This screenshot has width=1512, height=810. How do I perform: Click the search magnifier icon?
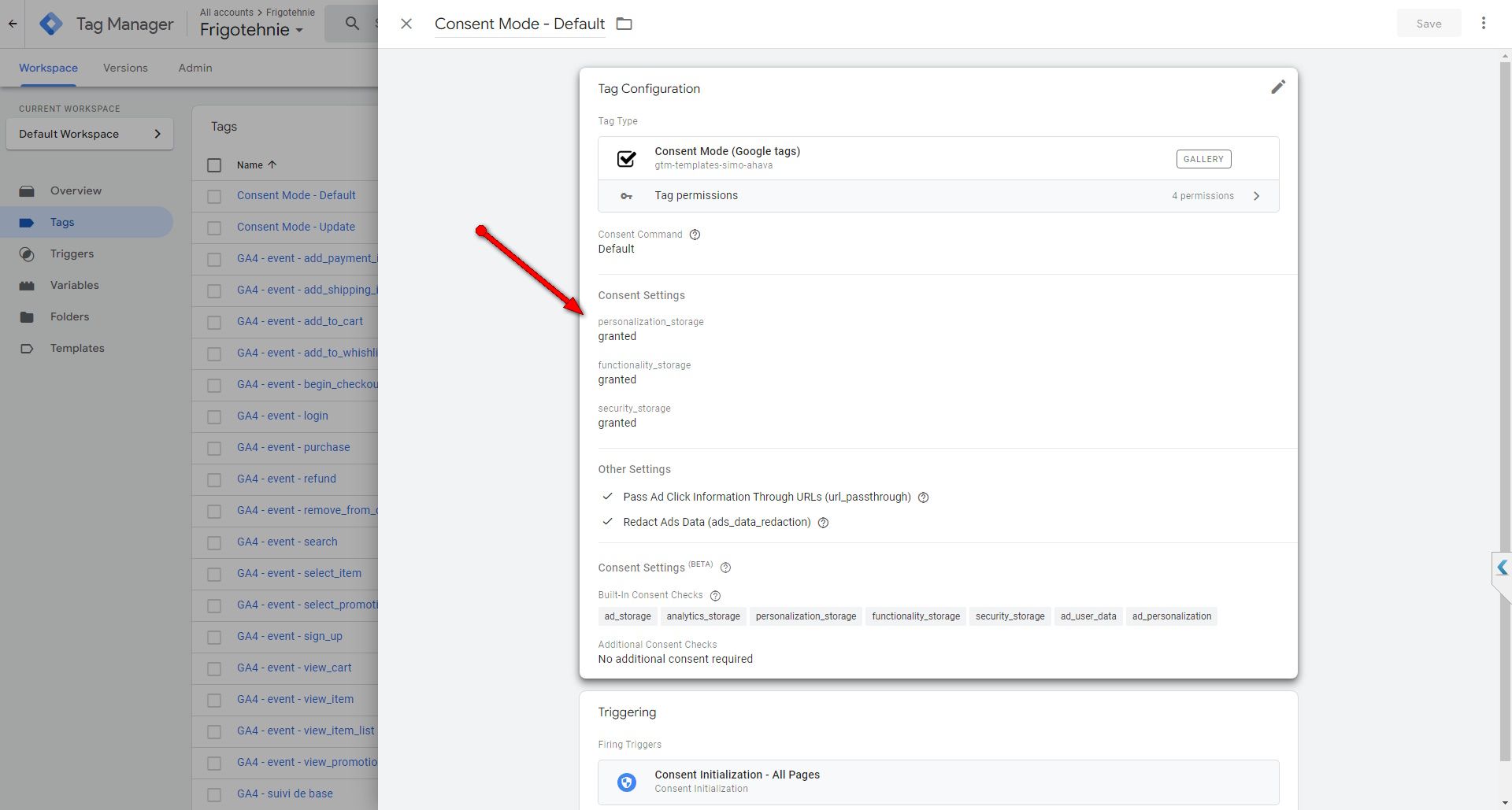(x=352, y=24)
